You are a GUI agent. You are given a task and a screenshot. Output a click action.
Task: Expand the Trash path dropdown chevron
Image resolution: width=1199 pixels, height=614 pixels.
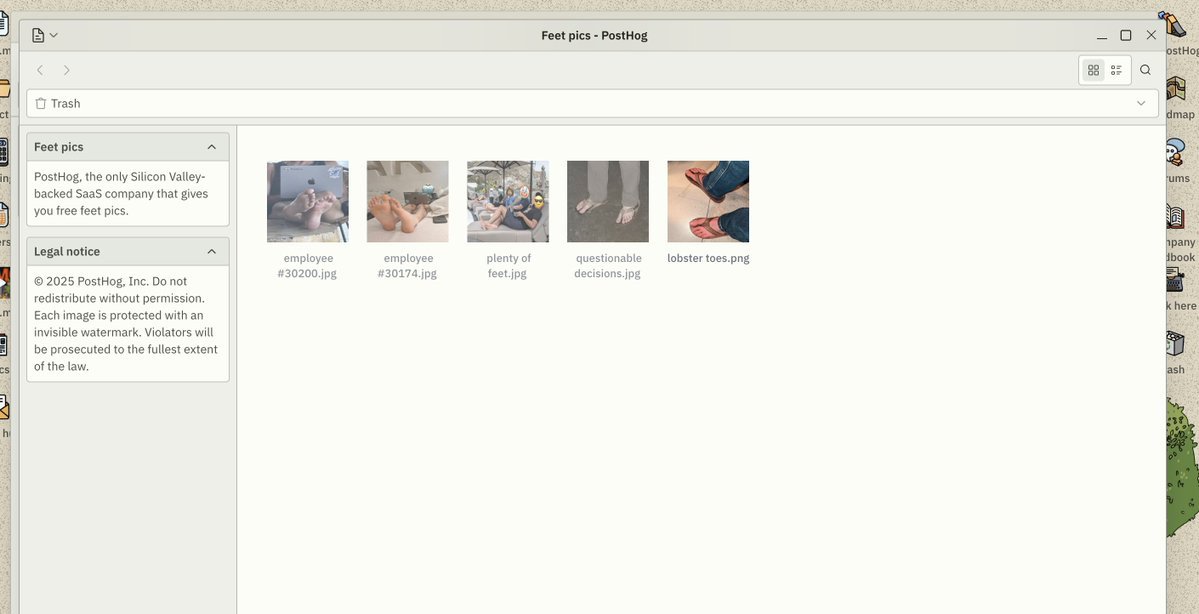pos(1141,103)
